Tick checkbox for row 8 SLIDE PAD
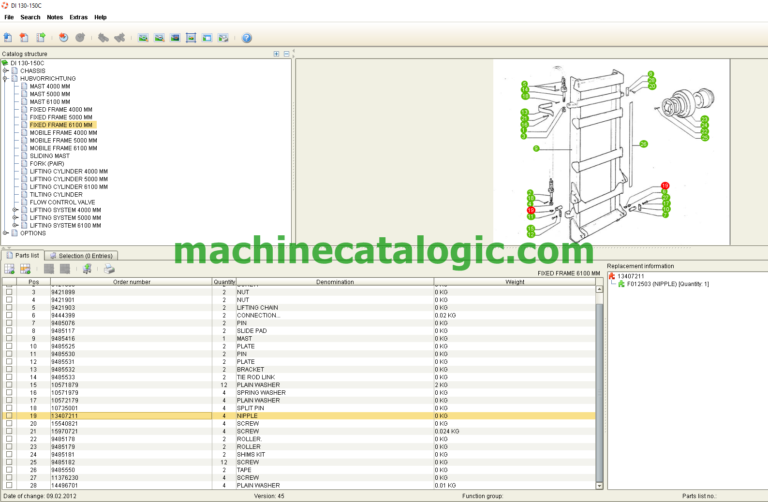The height and width of the screenshot is (502, 768). pyautogui.click(x=9, y=331)
